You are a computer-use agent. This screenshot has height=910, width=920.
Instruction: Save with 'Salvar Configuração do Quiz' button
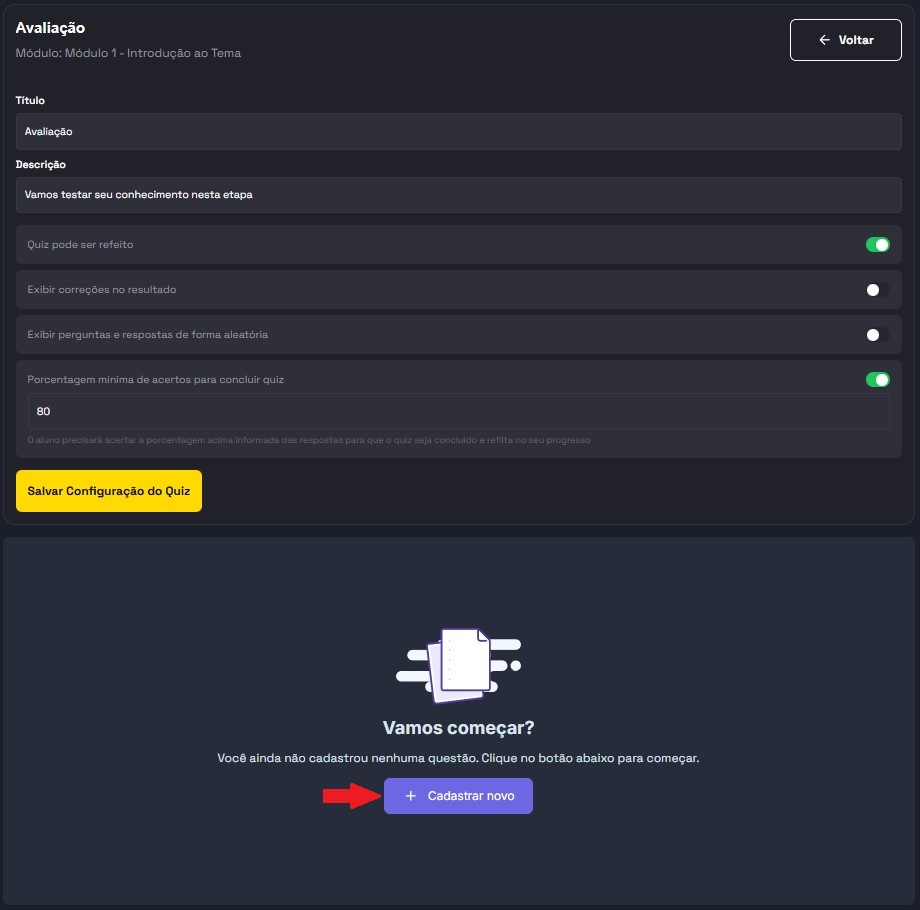point(109,491)
